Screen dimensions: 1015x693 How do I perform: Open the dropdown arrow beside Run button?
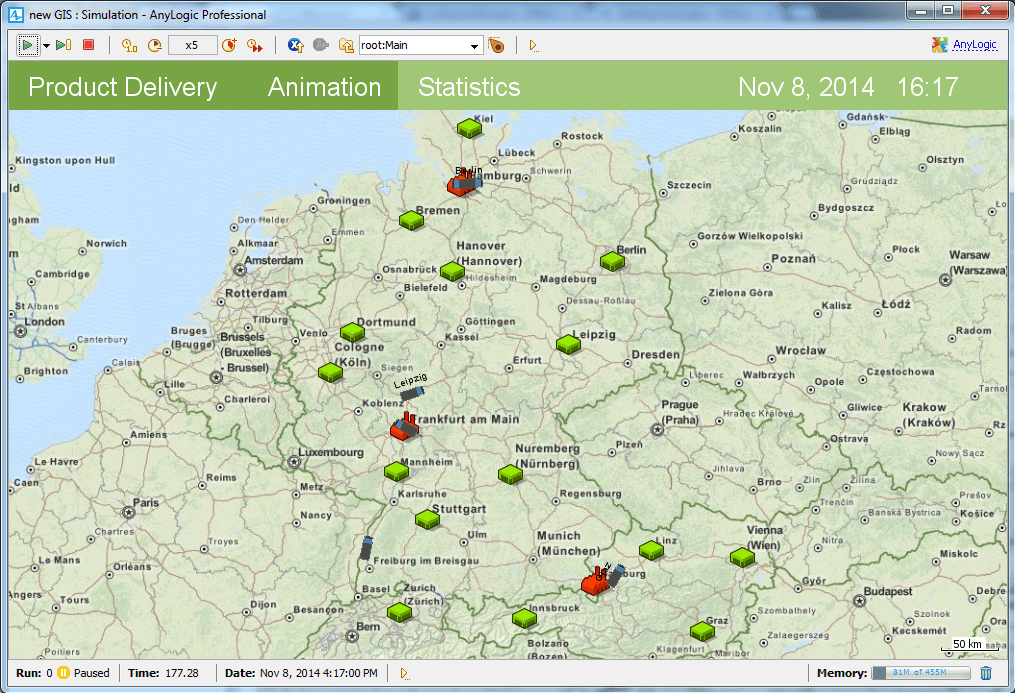46,46
